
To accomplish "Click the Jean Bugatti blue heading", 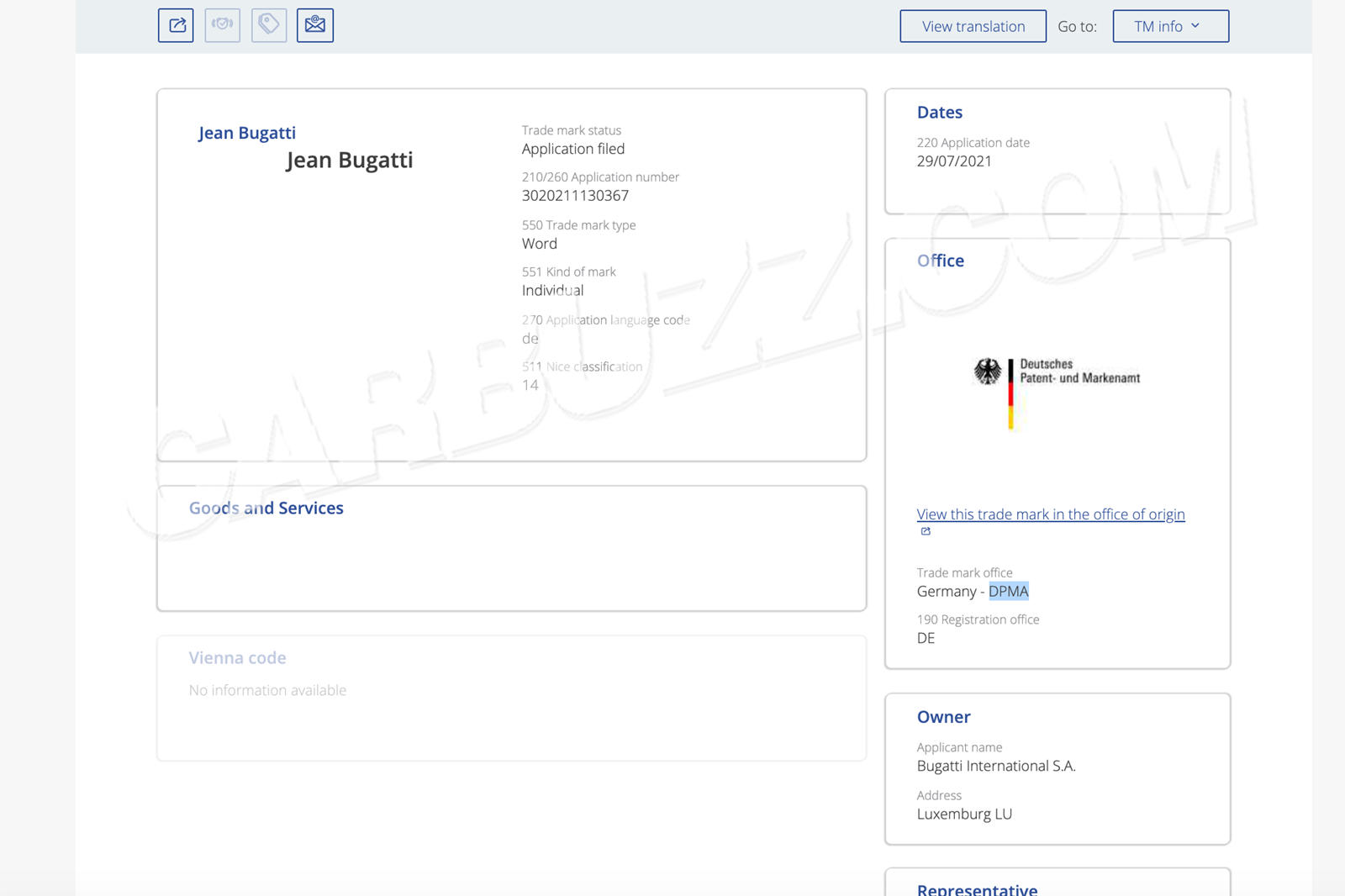I will (247, 133).
